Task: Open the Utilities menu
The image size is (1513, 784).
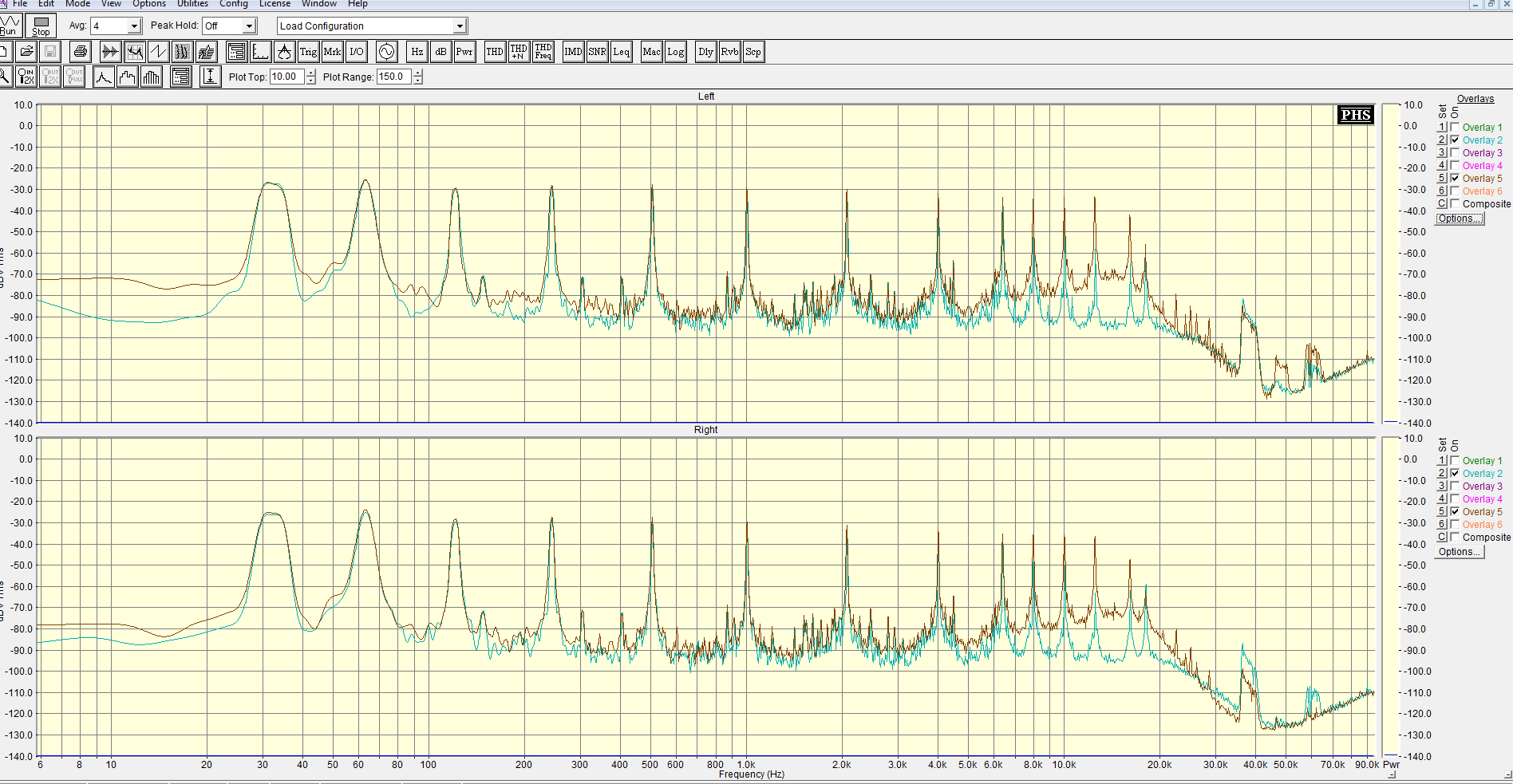Action: pyautogui.click(x=192, y=4)
